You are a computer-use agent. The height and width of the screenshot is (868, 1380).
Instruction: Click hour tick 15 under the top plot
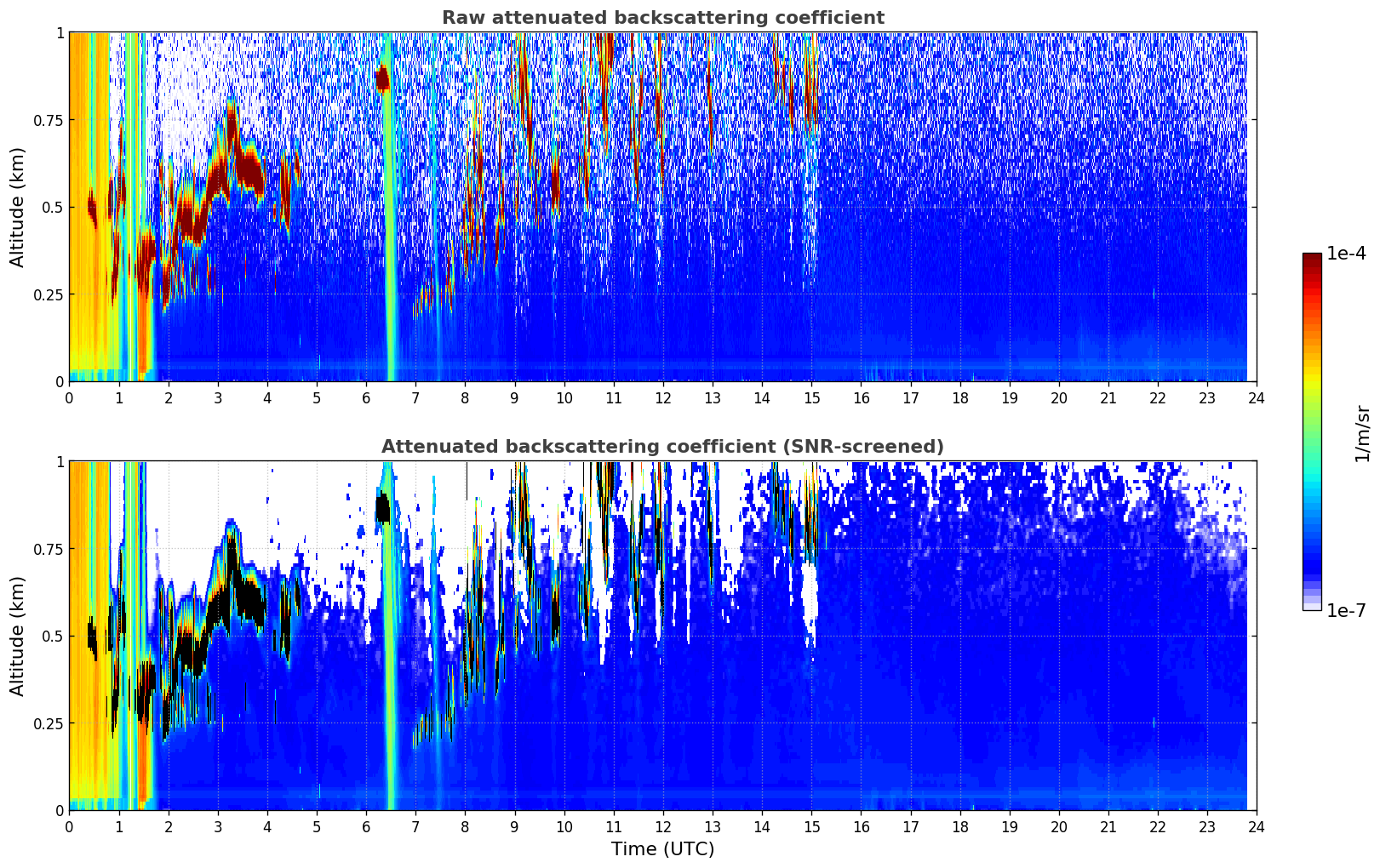click(x=811, y=397)
